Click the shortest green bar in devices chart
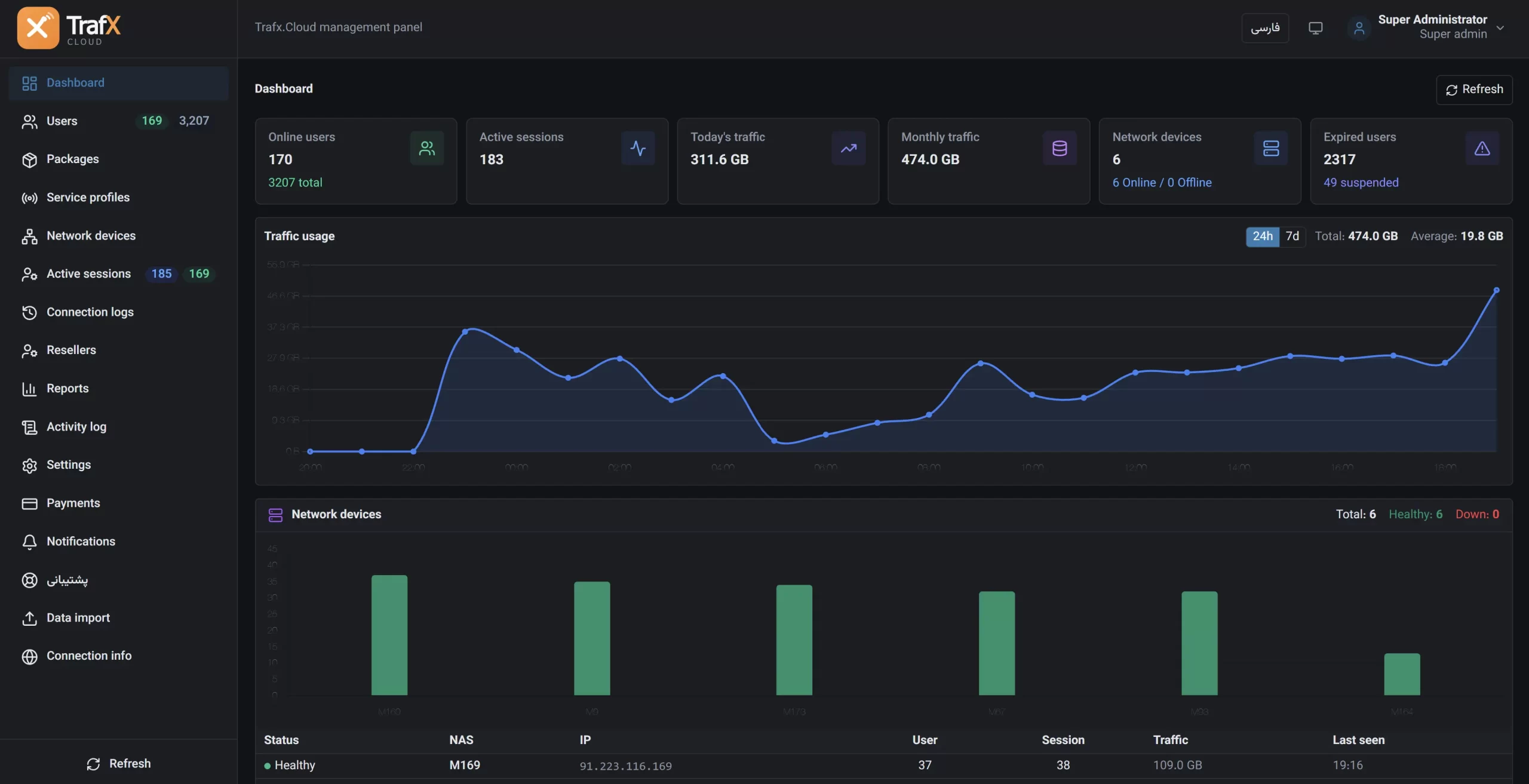 pos(1402,674)
